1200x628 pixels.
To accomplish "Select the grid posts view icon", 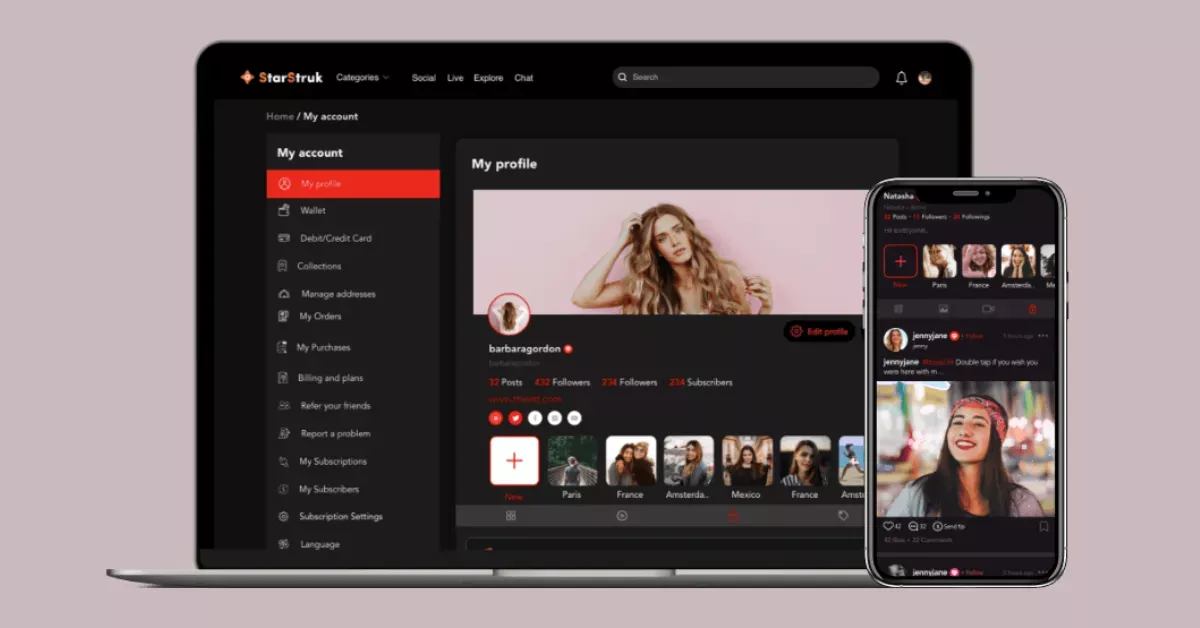I will (511, 515).
